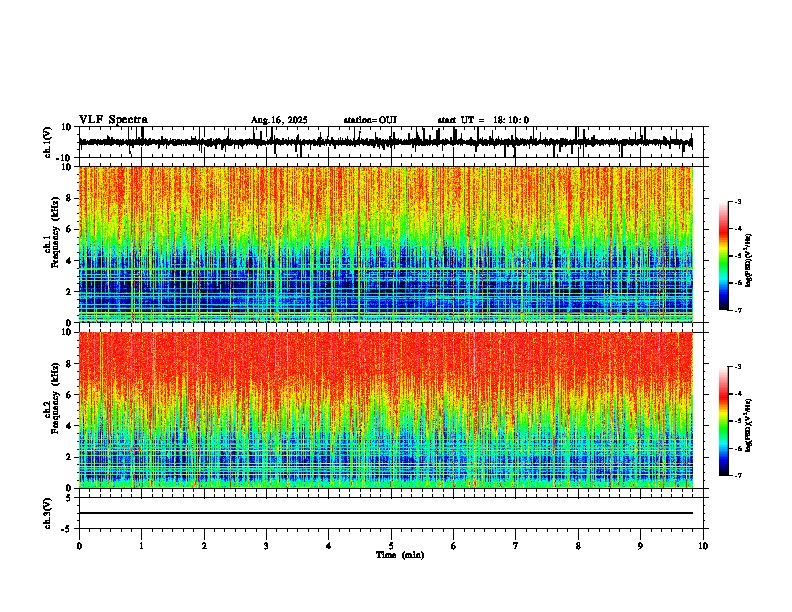Click the time axis tick label '0'

pos(79,546)
